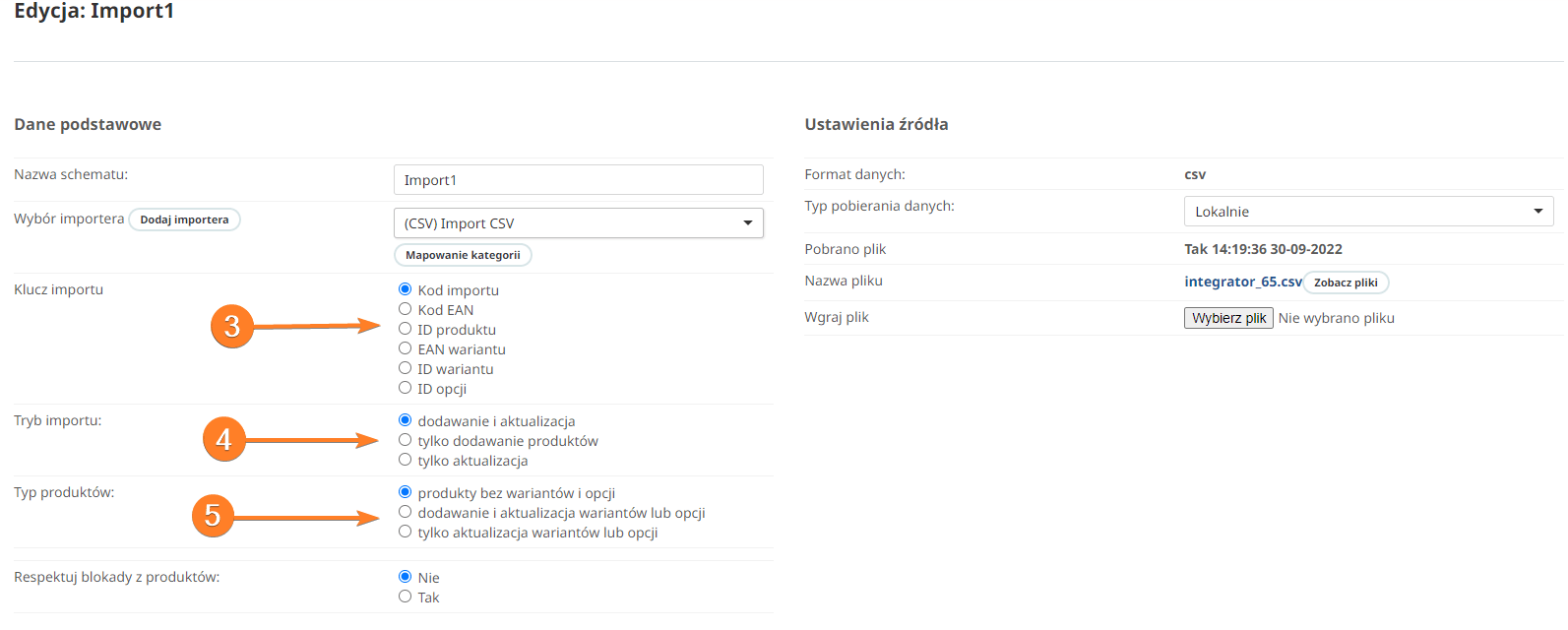Expand the Lokalnie data download type dropdown

1368,212
